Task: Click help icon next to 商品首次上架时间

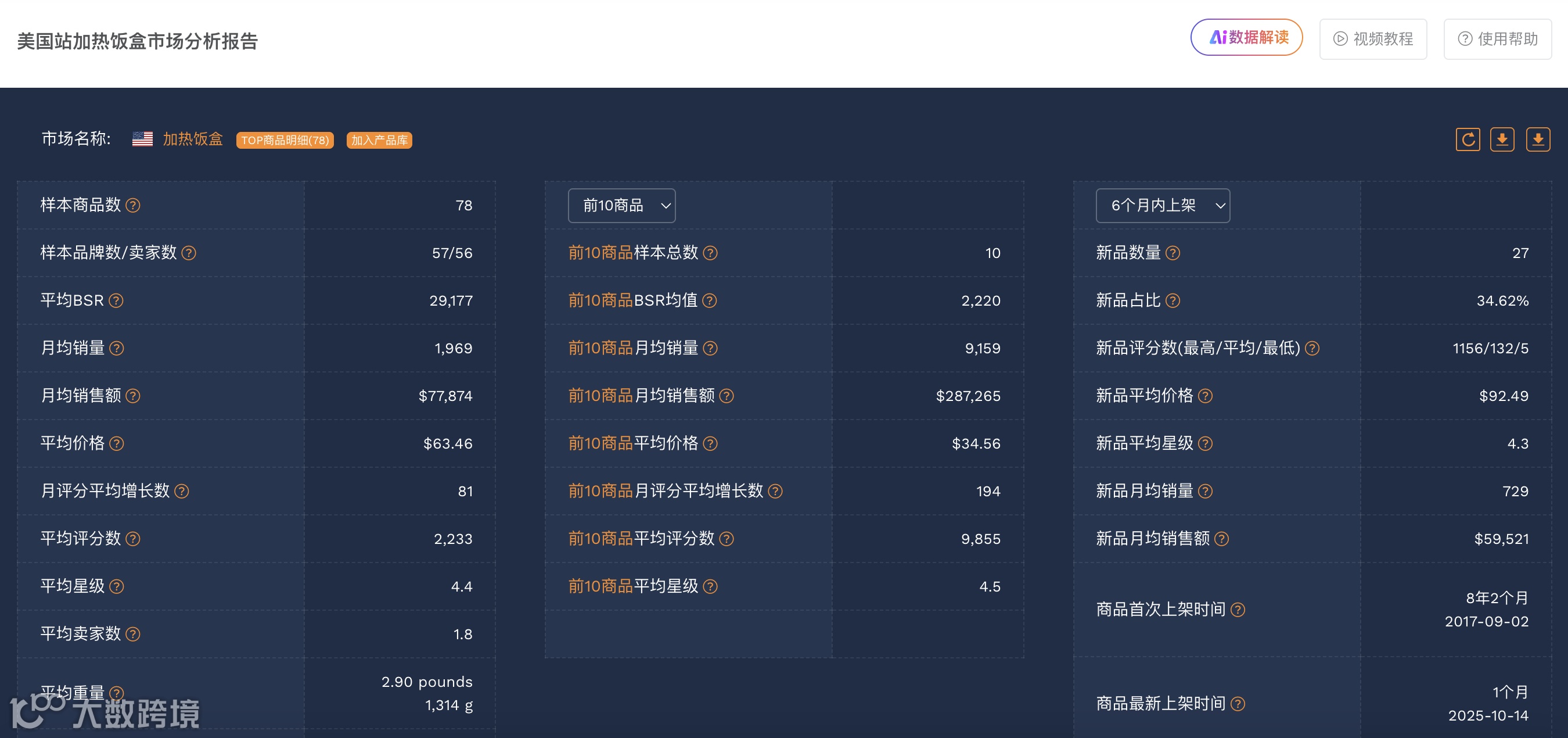Action: (x=1238, y=610)
